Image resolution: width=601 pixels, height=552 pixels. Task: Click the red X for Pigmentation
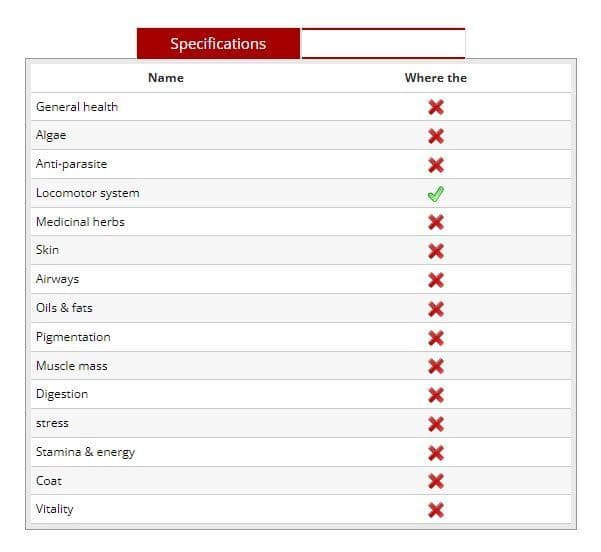point(436,338)
